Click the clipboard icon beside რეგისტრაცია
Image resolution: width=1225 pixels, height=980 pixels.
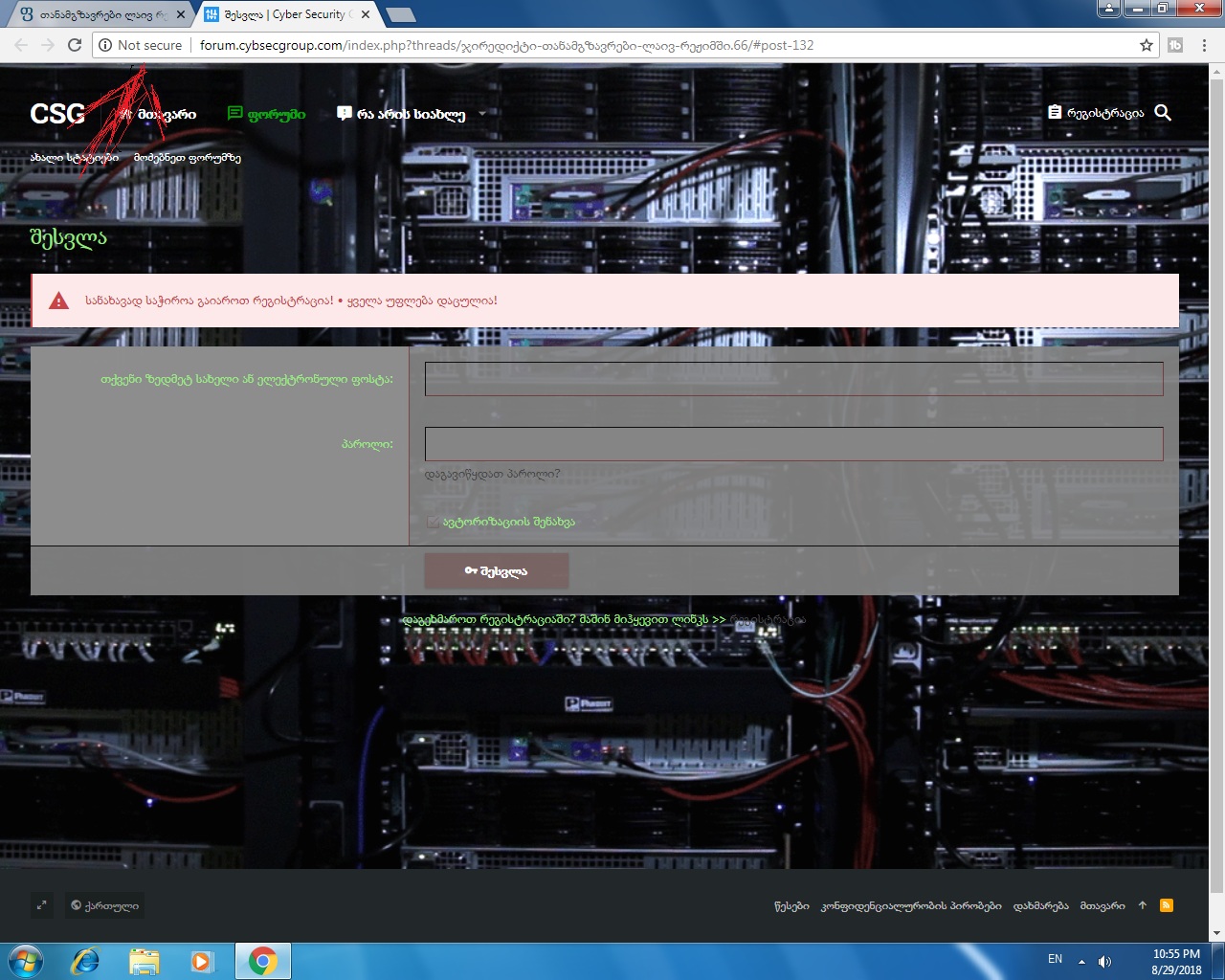1055,112
